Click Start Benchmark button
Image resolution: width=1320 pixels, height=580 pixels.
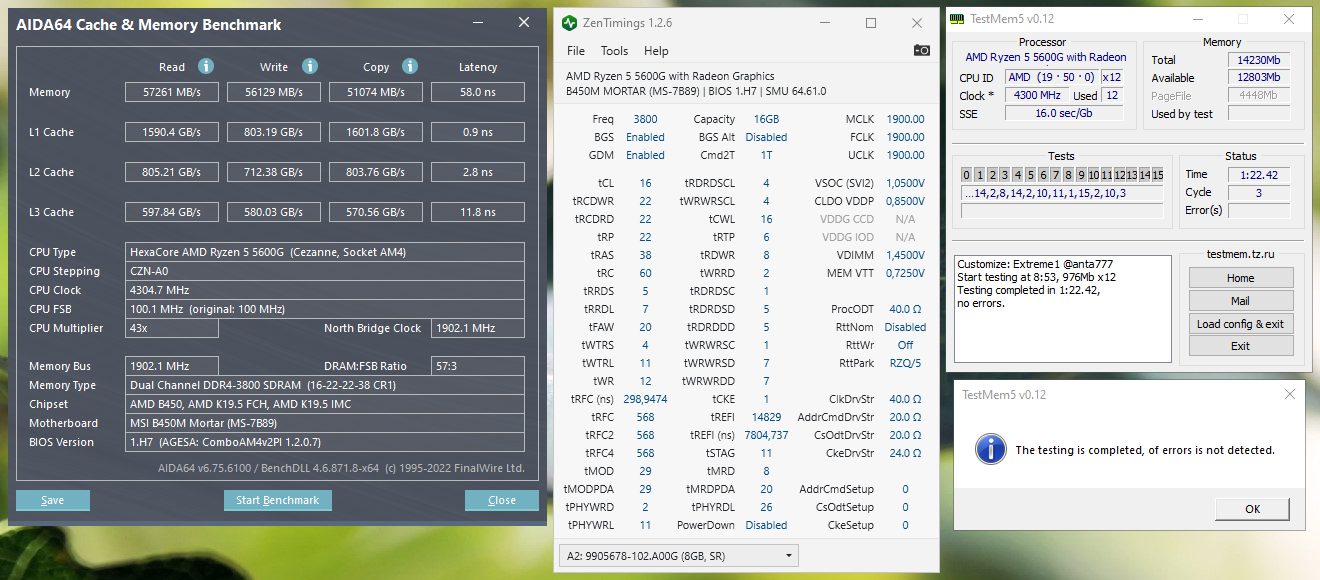[x=277, y=500]
